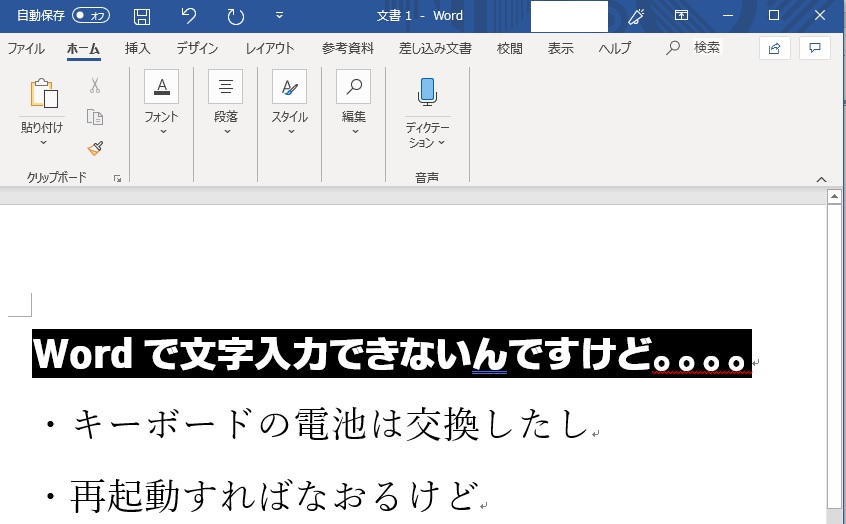Expand the フォント dropdown arrow
The width and height of the screenshot is (846, 524).
[163, 131]
